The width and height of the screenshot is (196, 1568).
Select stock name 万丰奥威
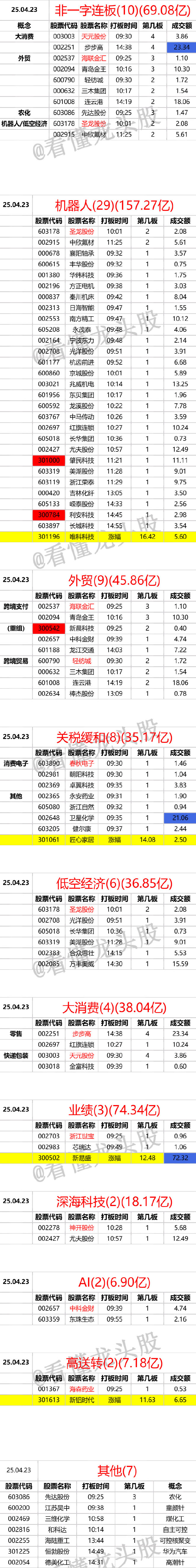pos(81,964)
